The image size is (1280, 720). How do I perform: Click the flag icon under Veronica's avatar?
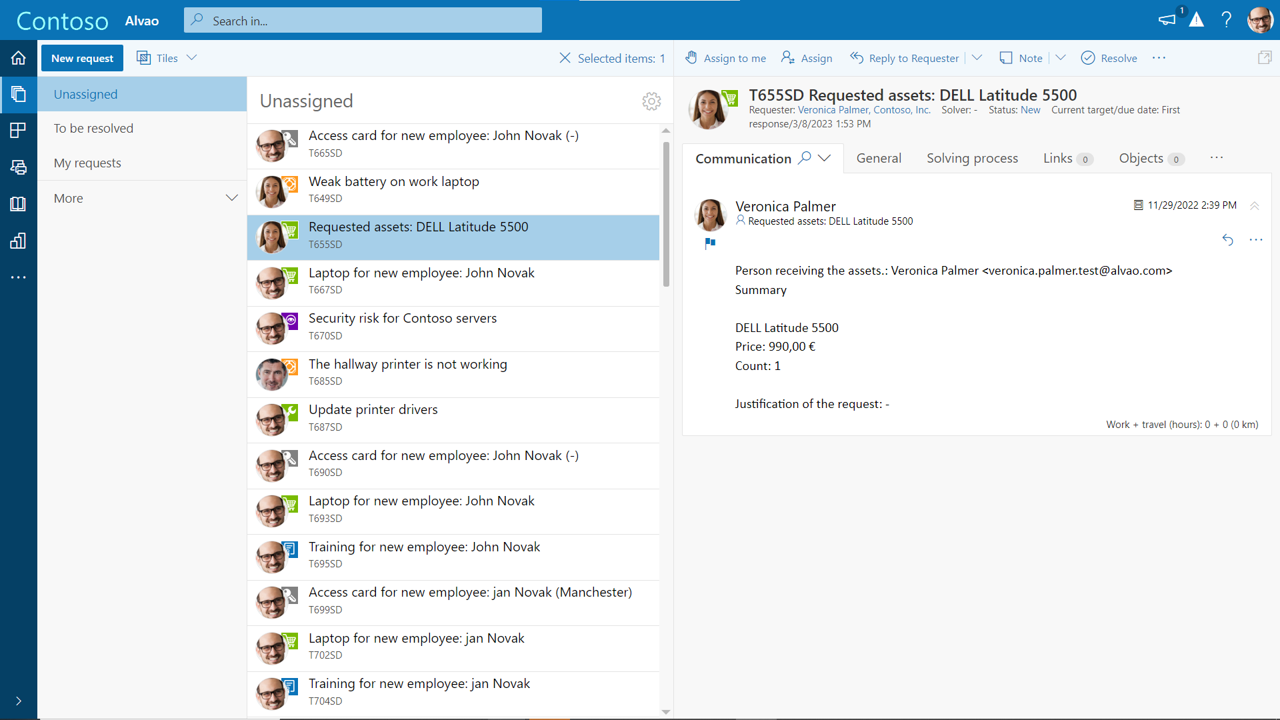point(710,243)
